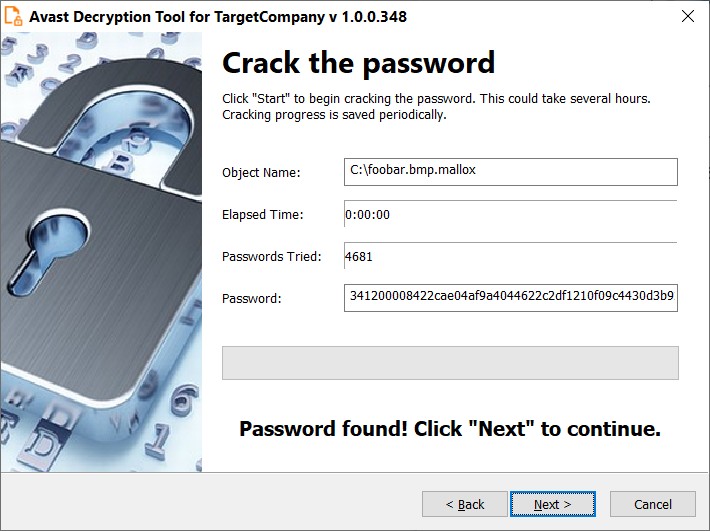Image resolution: width=710 pixels, height=531 pixels.
Task: Cancel the decryption wizard
Action: (x=653, y=504)
